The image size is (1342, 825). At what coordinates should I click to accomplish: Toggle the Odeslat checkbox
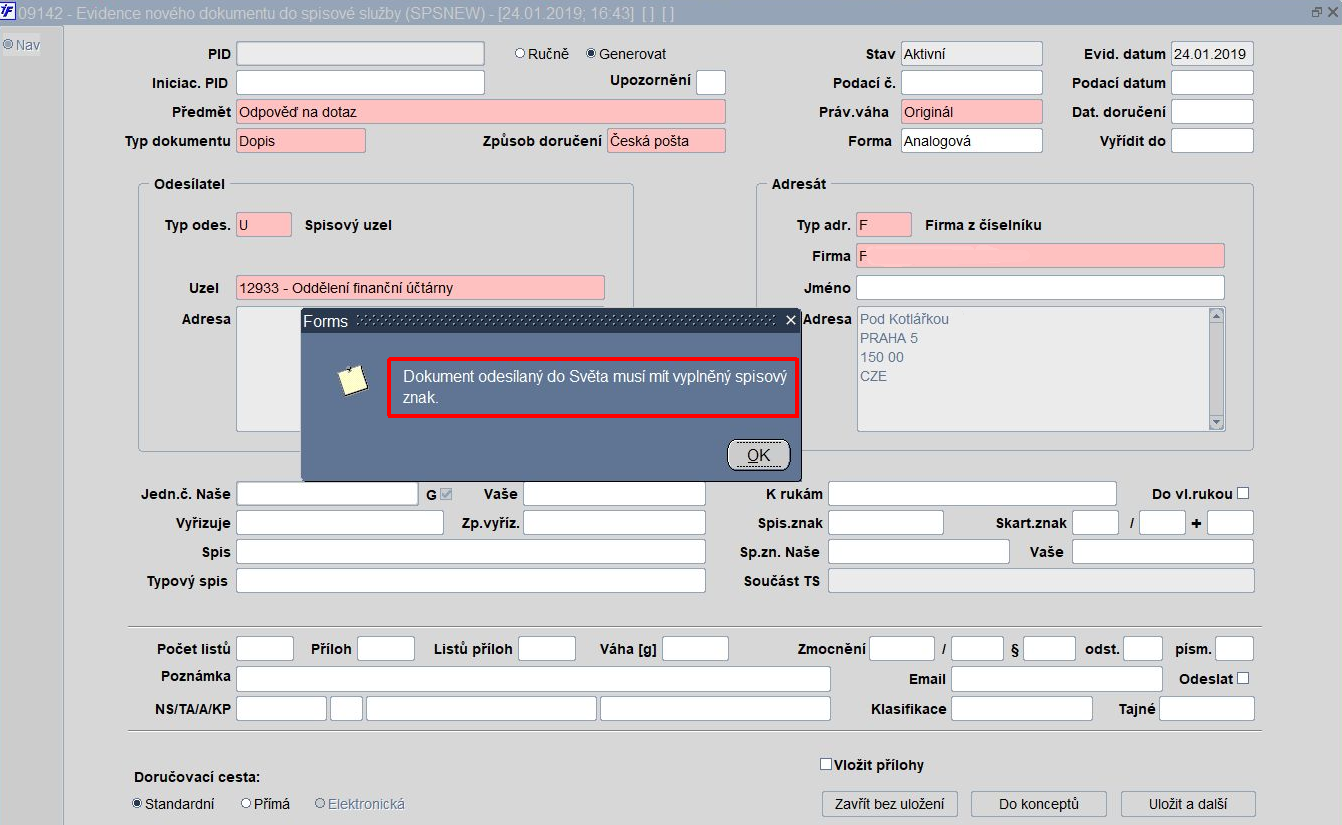point(1243,678)
